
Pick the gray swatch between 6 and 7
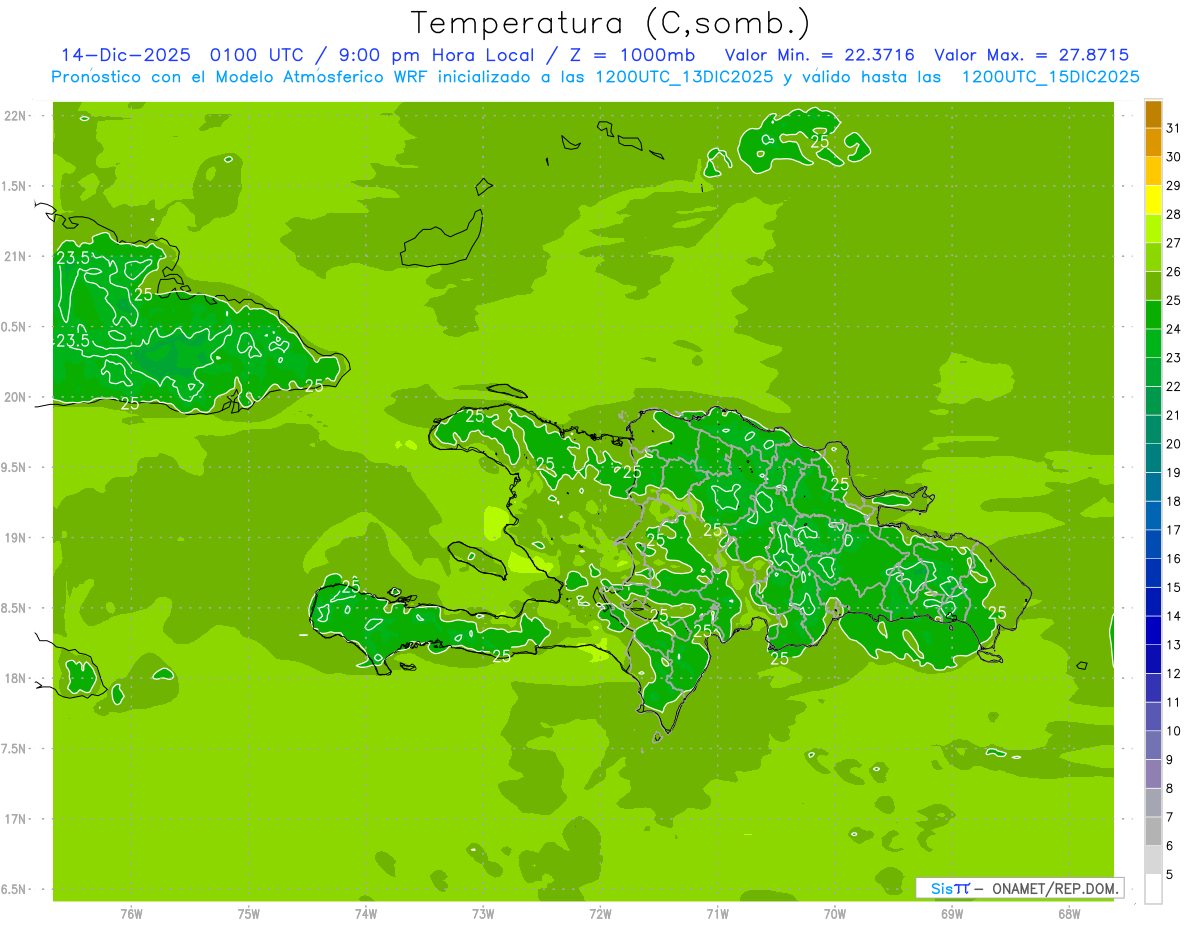1153,832
